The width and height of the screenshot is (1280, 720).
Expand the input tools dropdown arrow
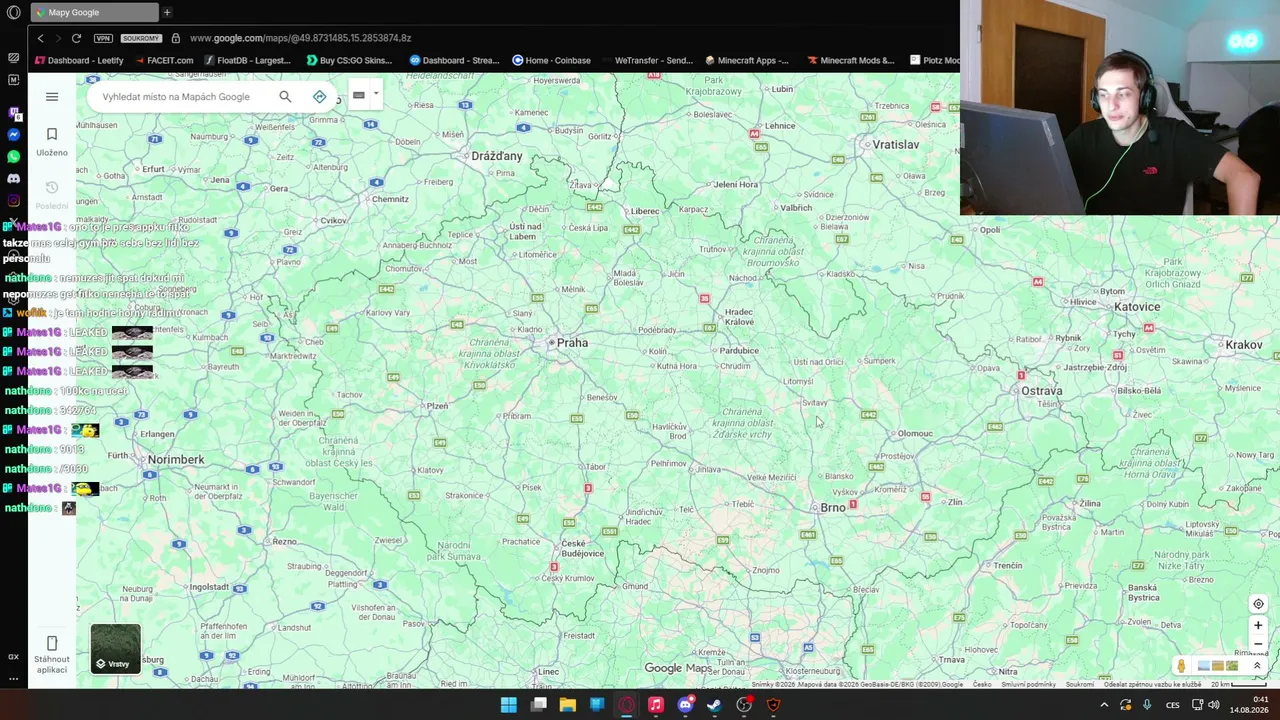376,95
